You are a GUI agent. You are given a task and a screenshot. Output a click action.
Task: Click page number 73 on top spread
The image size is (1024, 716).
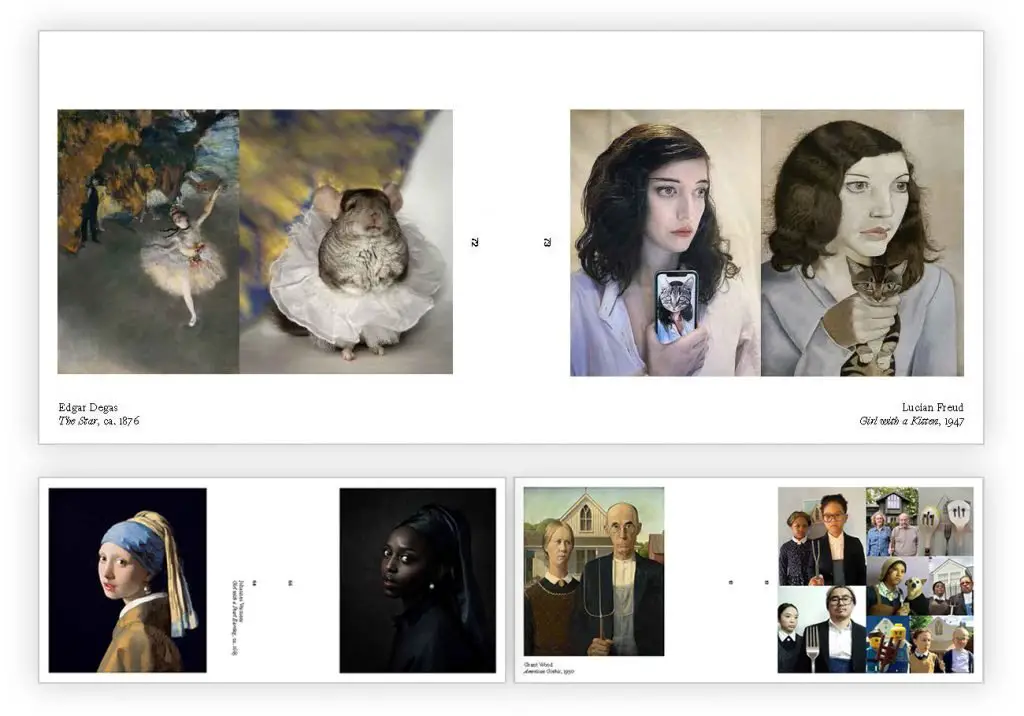click(547, 242)
